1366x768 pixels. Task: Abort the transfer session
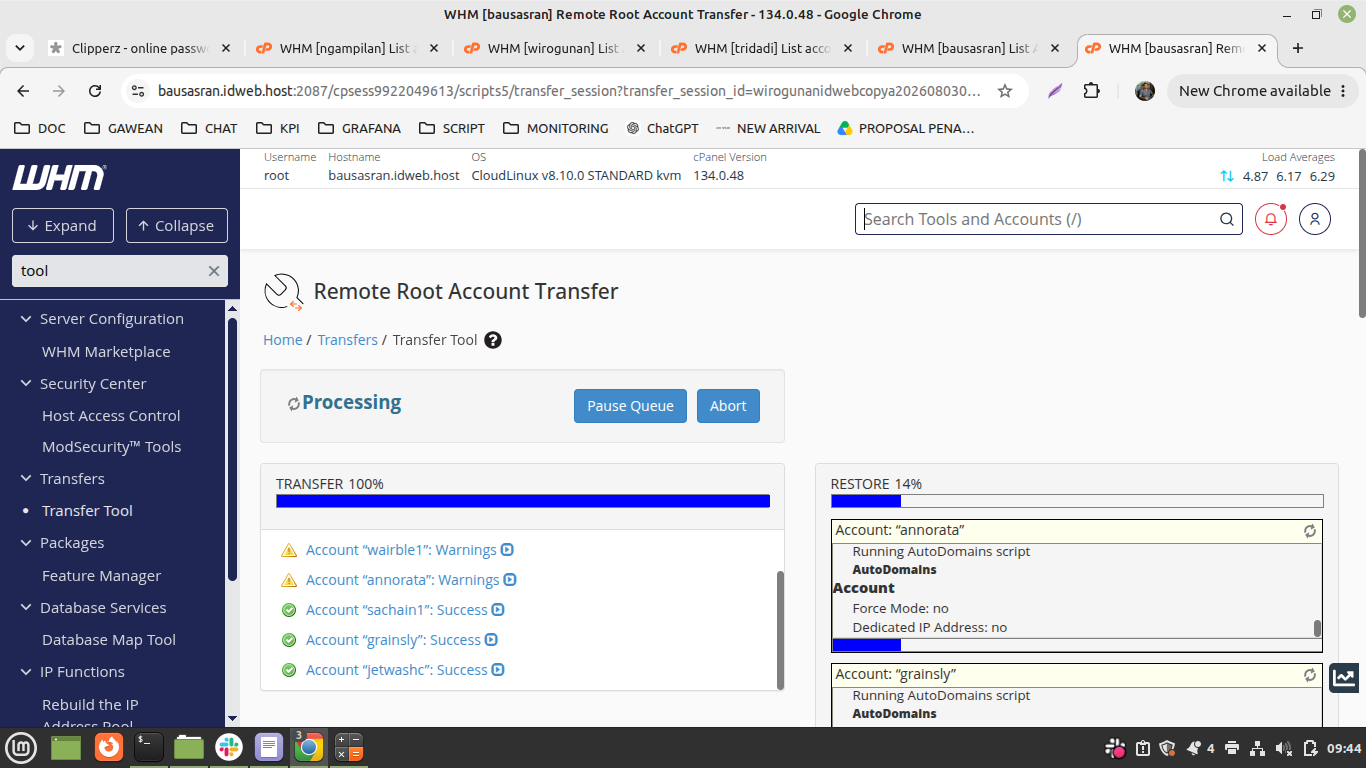(728, 406)
